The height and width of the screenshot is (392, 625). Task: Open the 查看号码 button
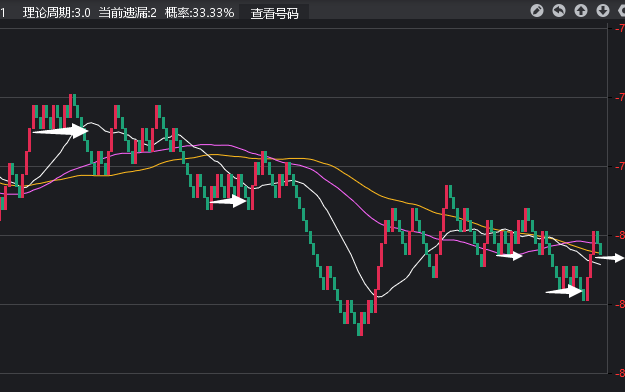(x=274, y=13)
